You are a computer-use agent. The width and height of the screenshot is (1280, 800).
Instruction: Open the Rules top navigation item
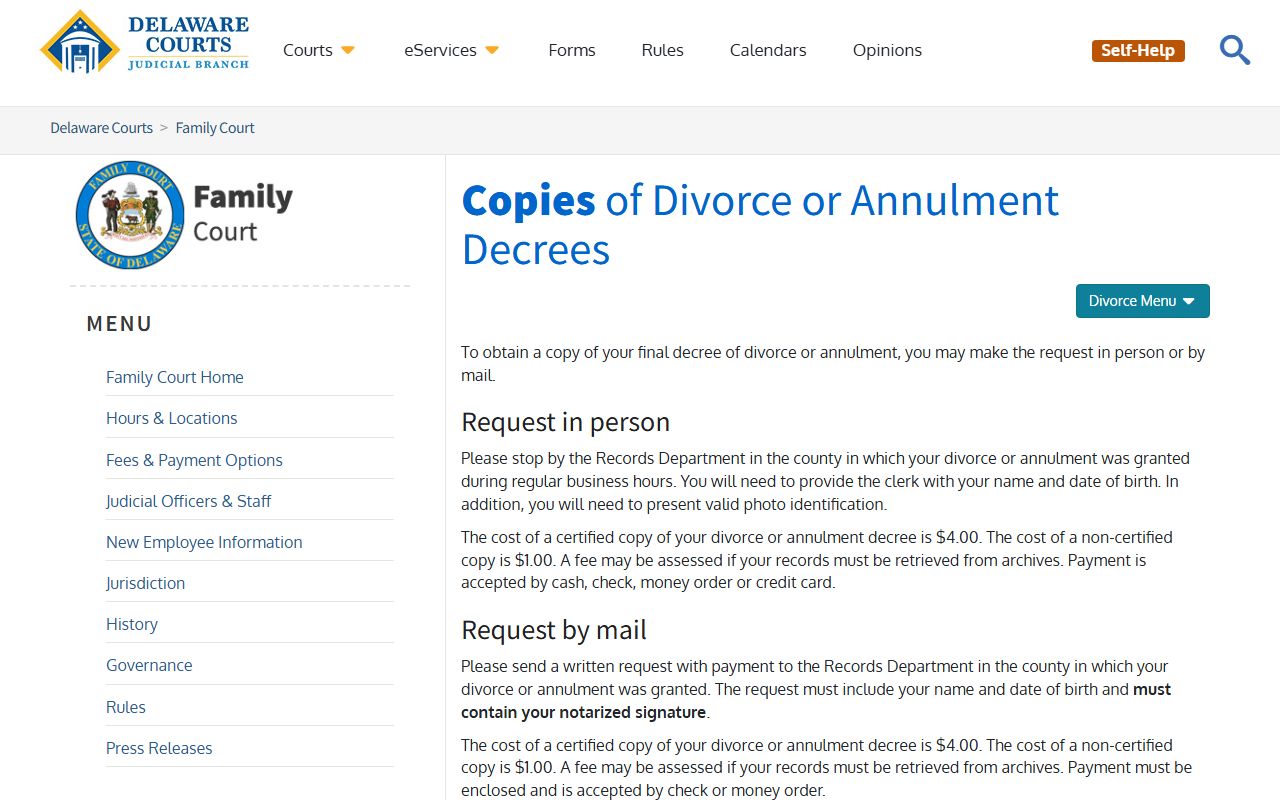coord(663,50)
